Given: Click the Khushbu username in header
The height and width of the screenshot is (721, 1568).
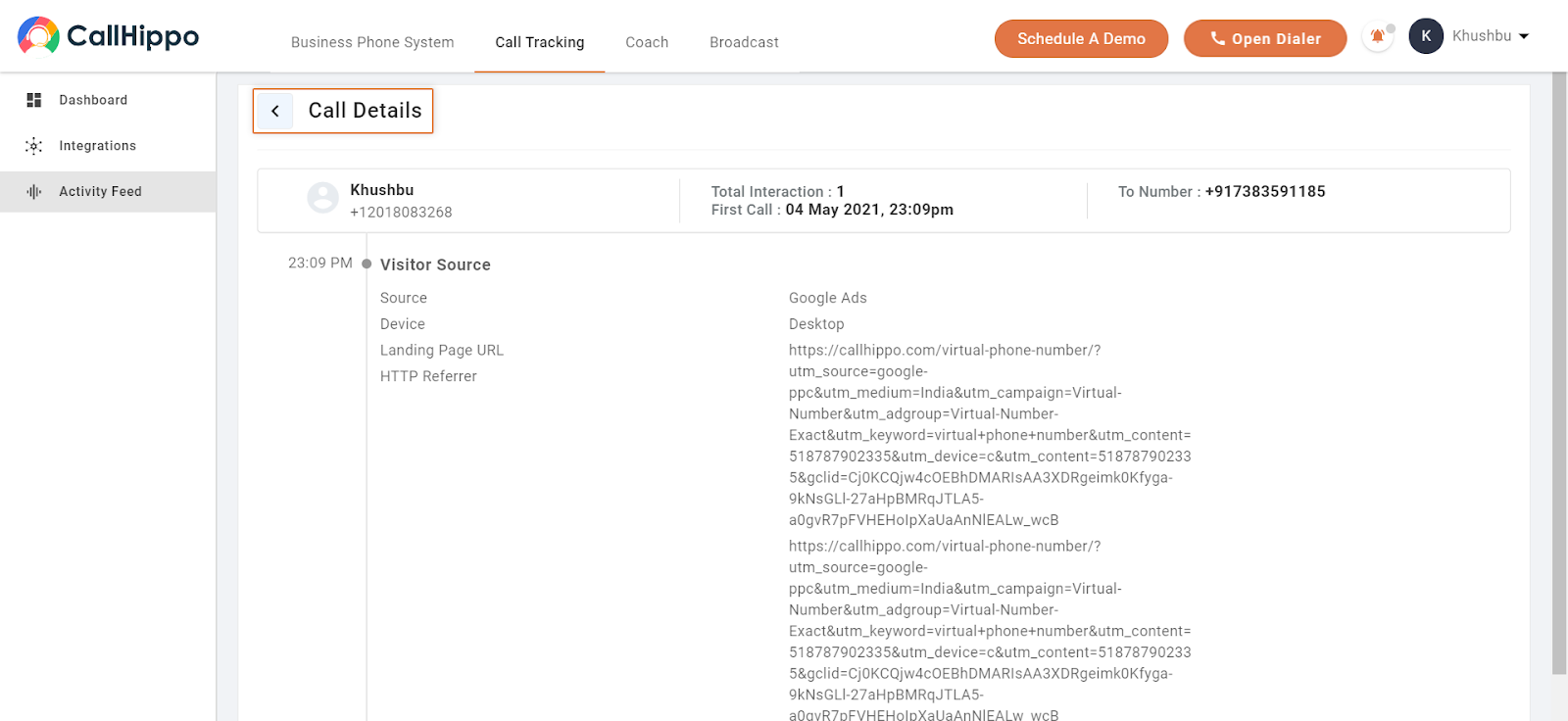Looking at the screenshot, I should [1482, 36].
